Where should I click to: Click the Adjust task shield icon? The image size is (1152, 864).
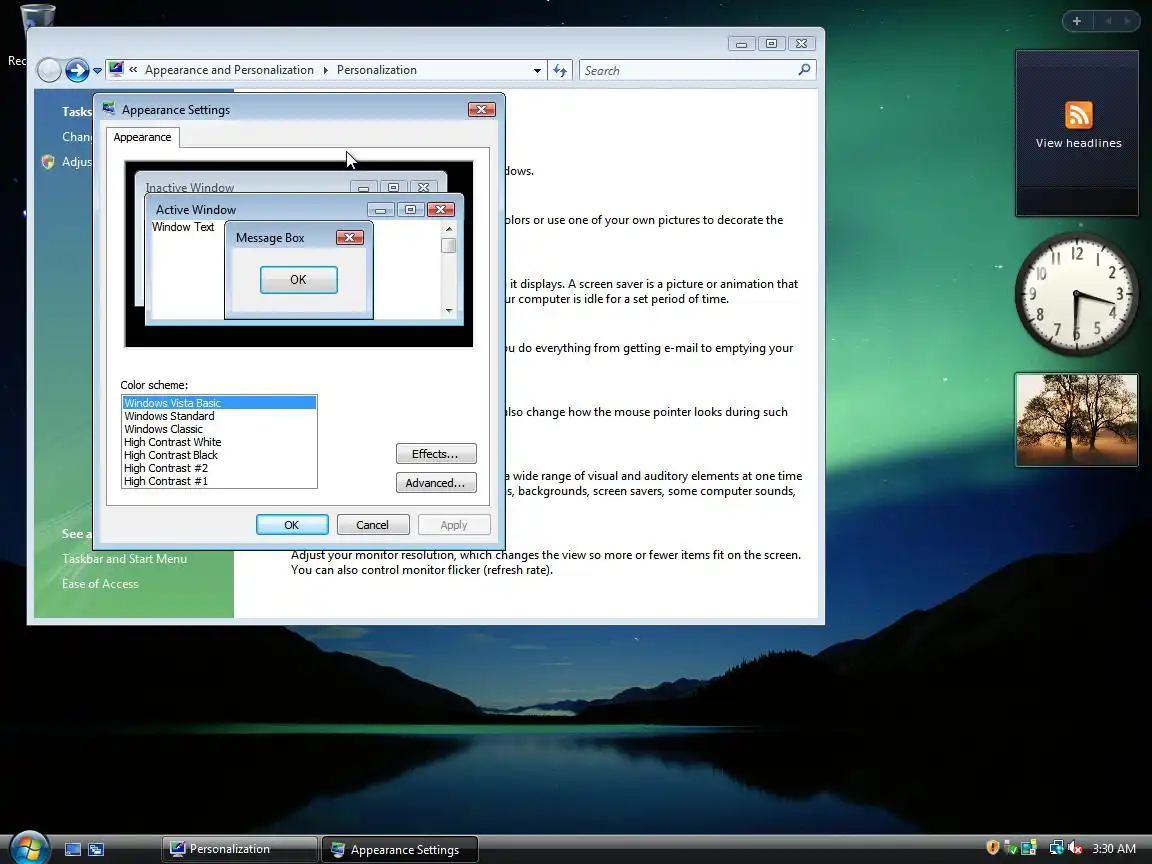tap(48, 162)
